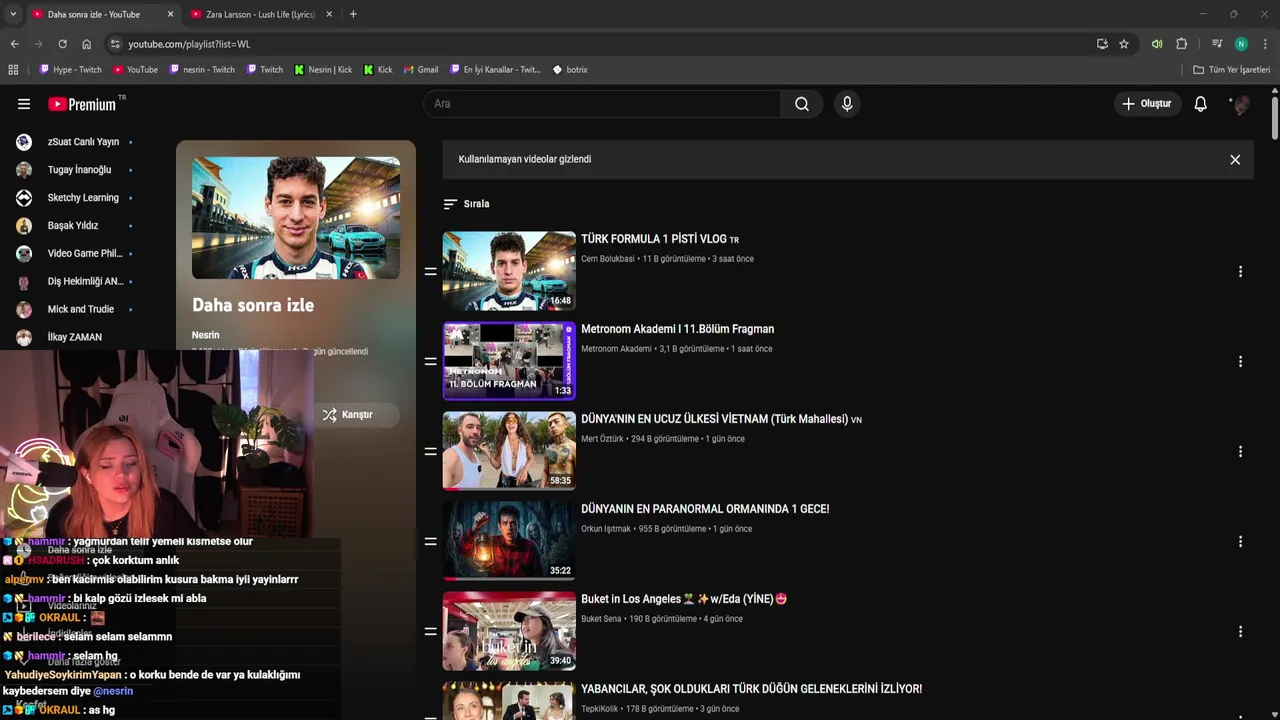
Task: Open the Oluştur create menu
Action: (1147, 104)
